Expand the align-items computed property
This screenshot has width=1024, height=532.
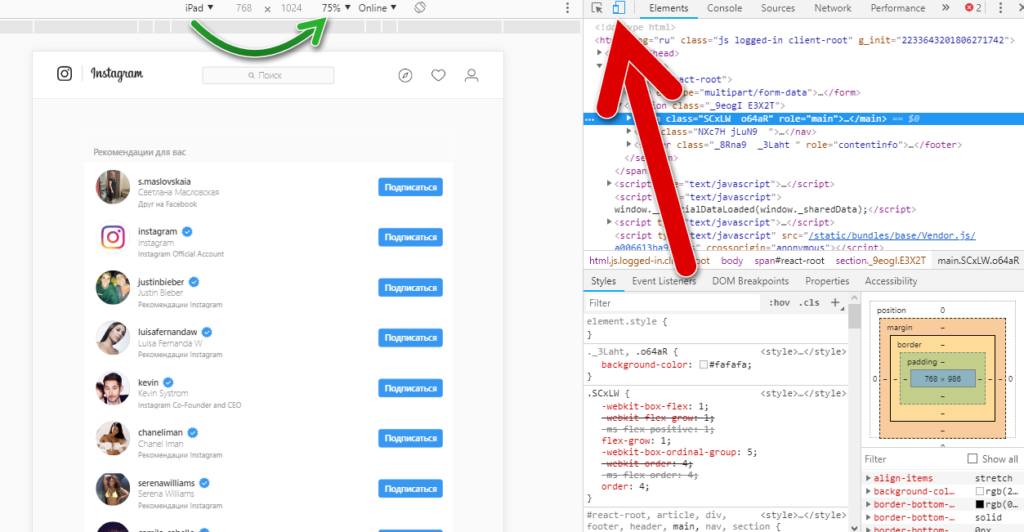tap(868, 478)
